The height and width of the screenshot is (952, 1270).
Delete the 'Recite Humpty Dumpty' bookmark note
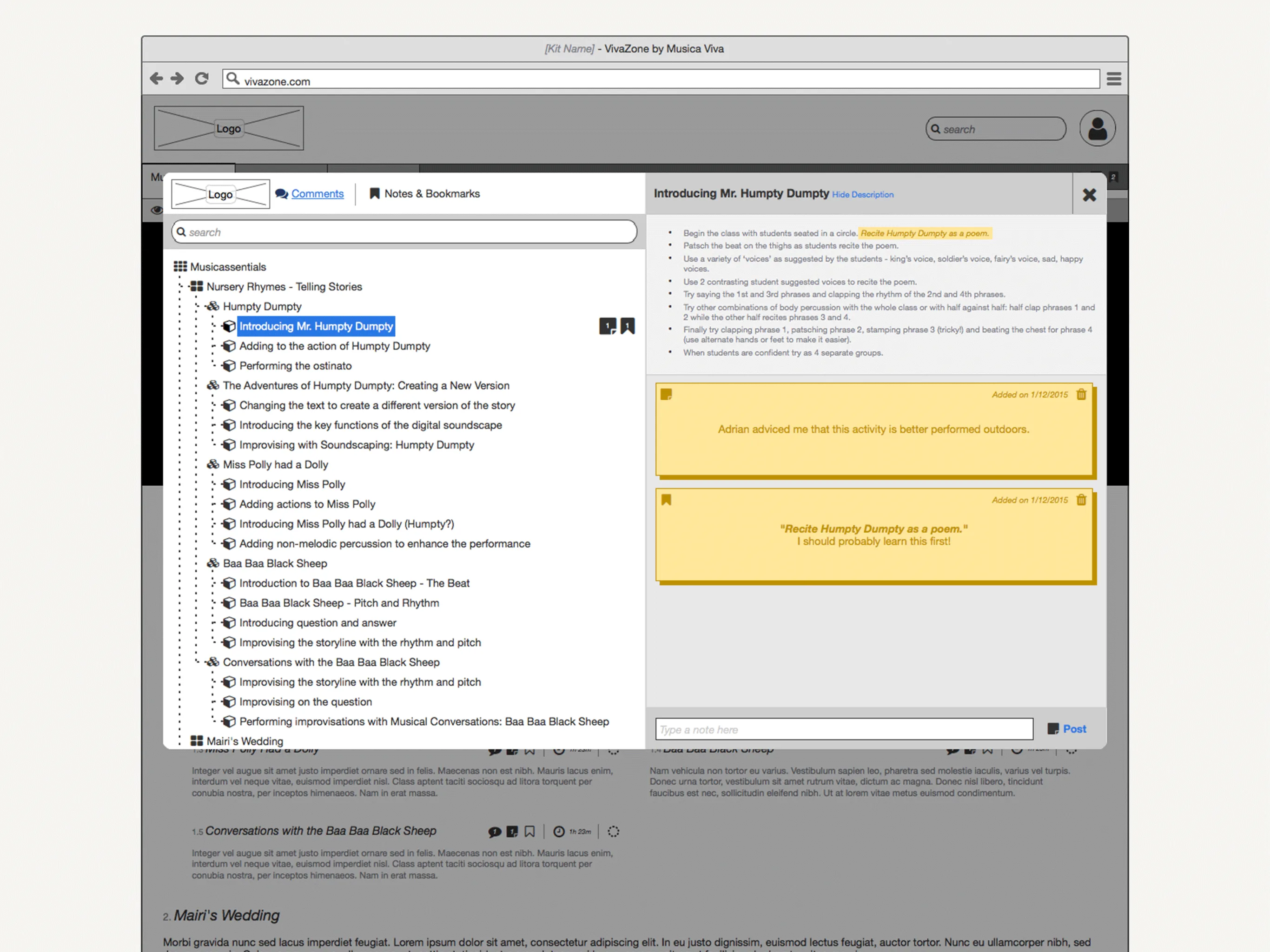tap(1081, 500)
